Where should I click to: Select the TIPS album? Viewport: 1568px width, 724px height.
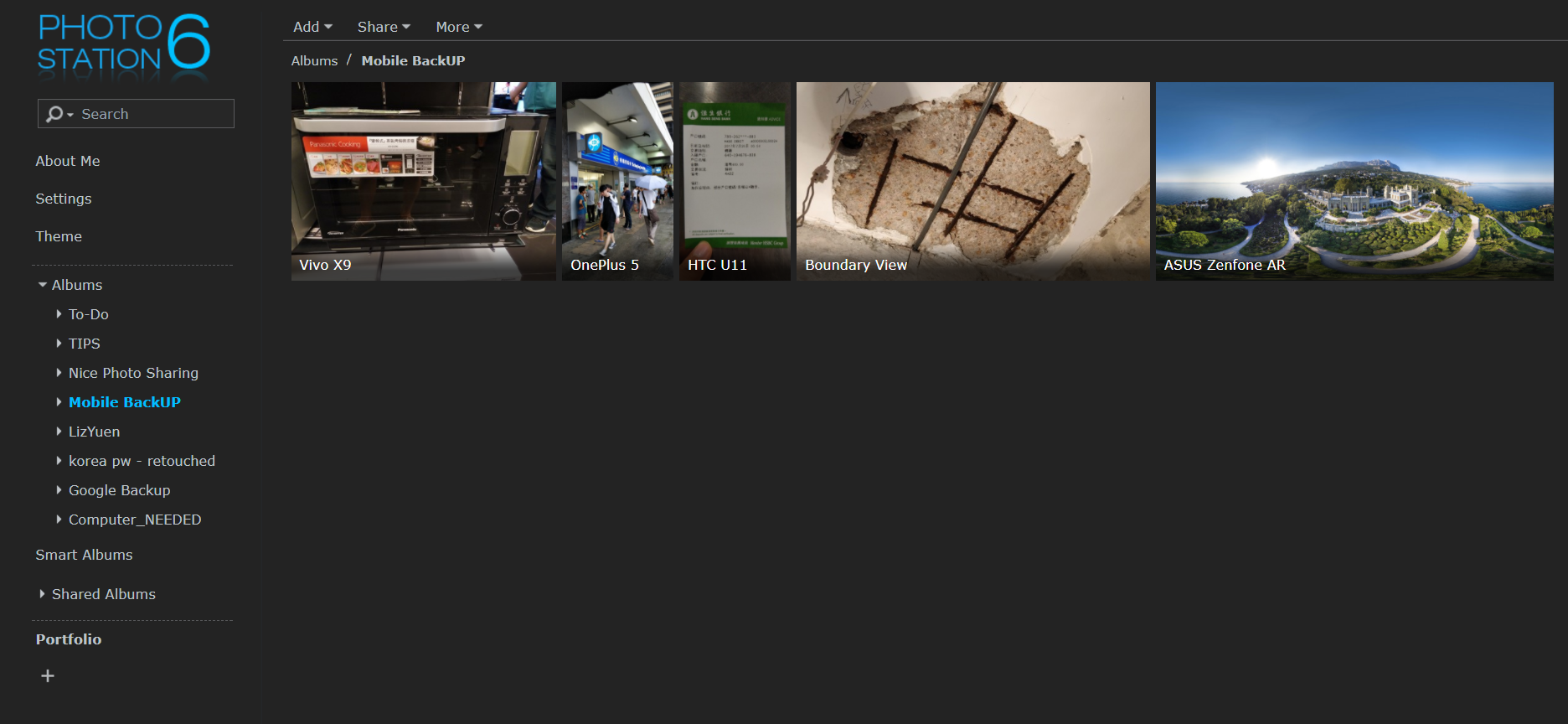click(x=85, y=344)
